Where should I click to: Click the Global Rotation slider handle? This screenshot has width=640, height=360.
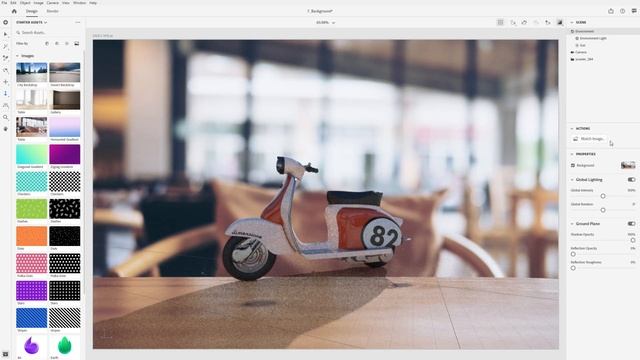click(x=603, y=210)
